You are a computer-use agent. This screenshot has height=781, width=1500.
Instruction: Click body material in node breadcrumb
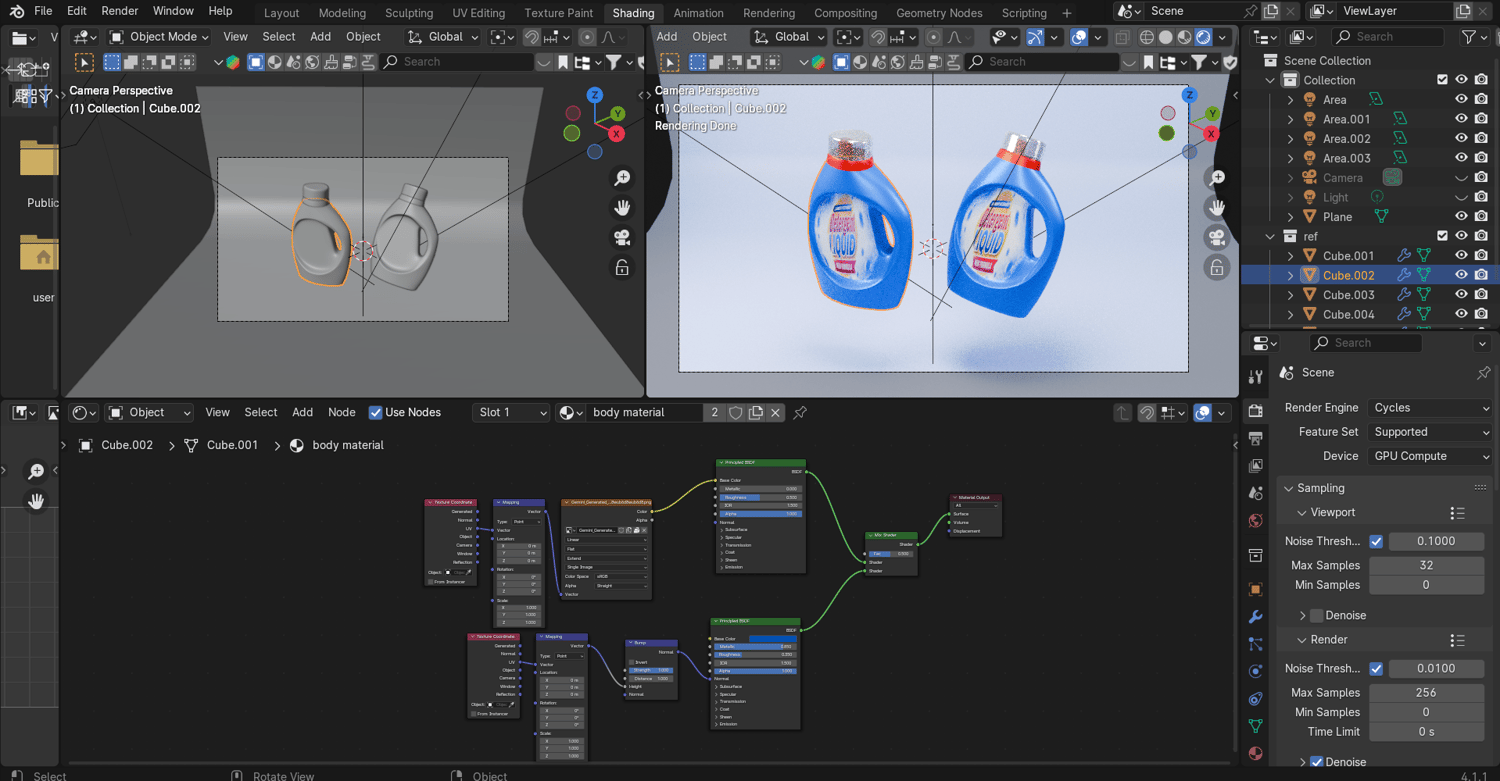[x=348, y=445]
